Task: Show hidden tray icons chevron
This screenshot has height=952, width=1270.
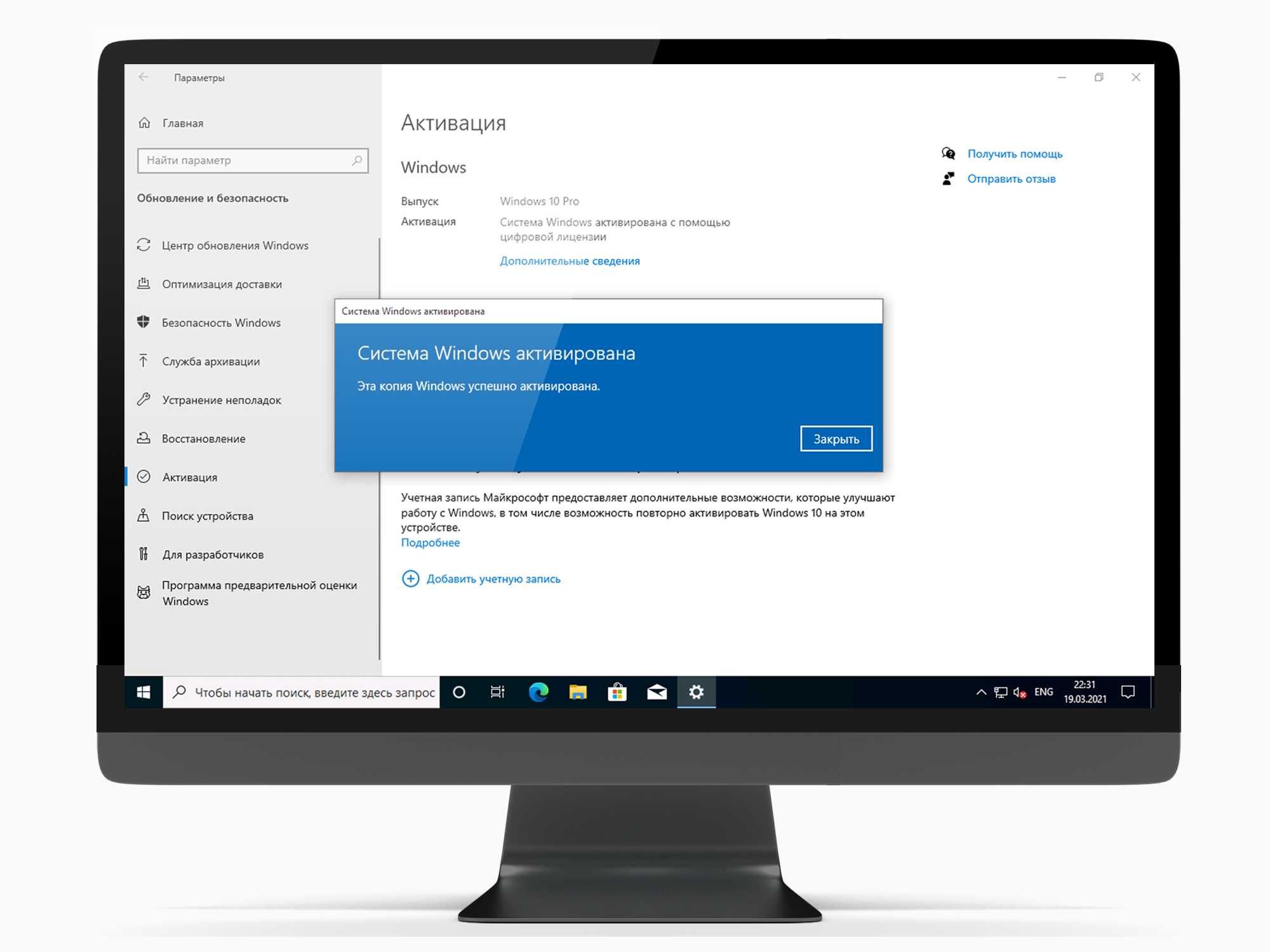Action: (981, 692)
